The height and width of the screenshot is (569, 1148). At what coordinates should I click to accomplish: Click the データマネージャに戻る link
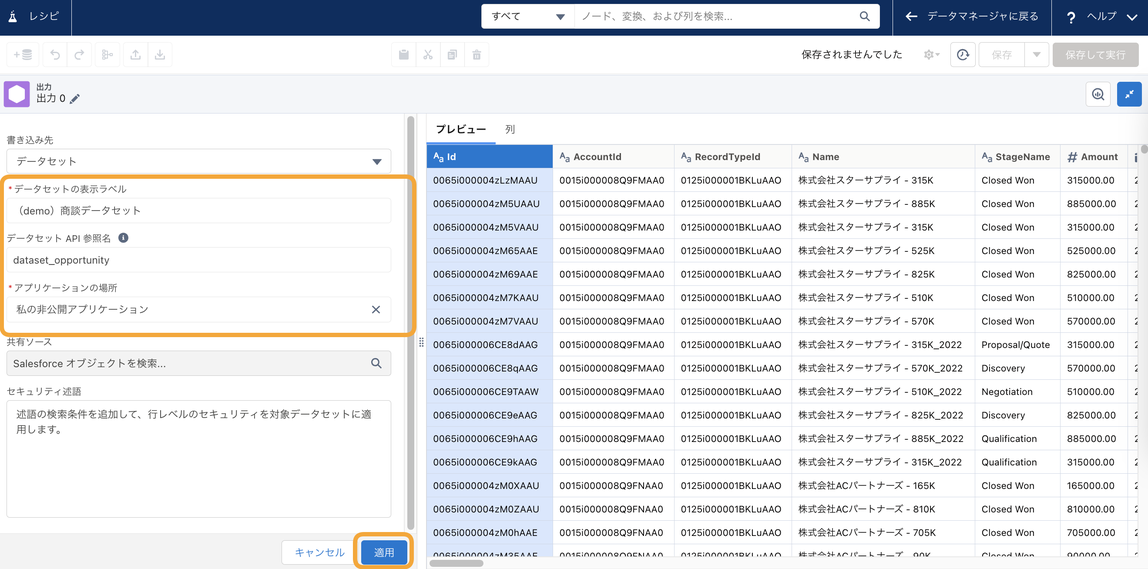tap(983, 16)
